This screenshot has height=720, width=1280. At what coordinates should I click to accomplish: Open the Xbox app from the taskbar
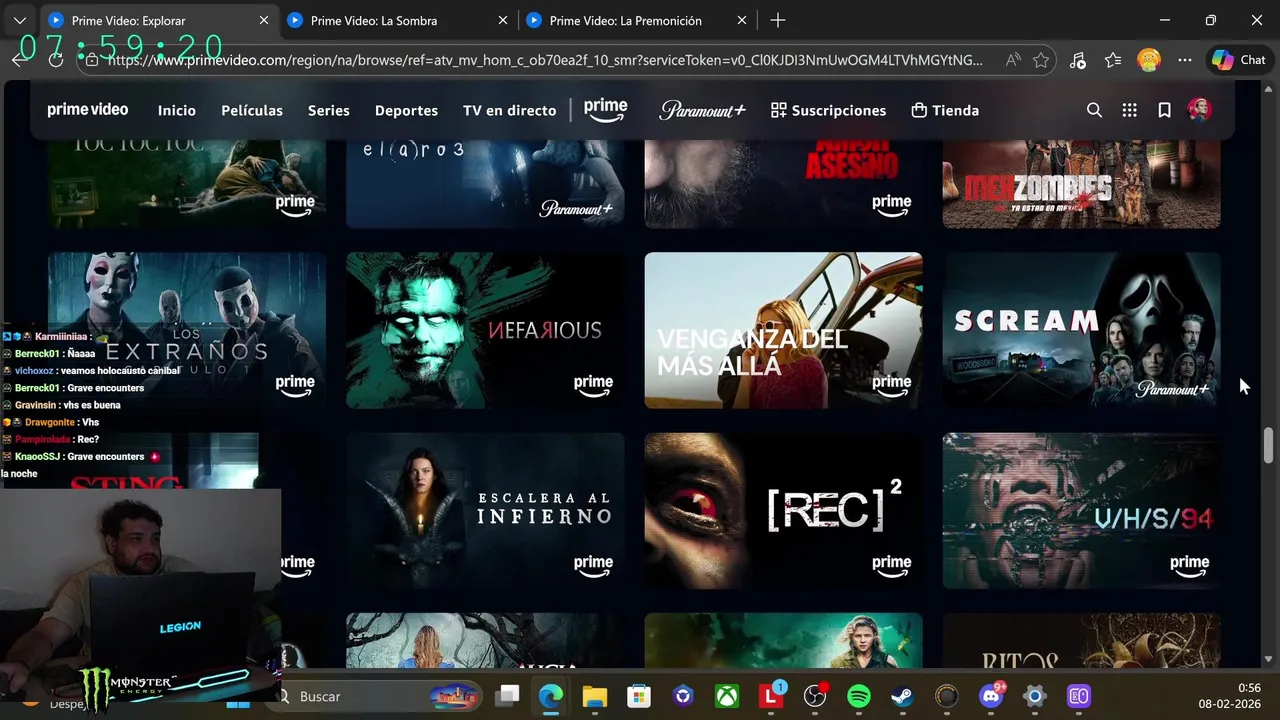point(727,696)
